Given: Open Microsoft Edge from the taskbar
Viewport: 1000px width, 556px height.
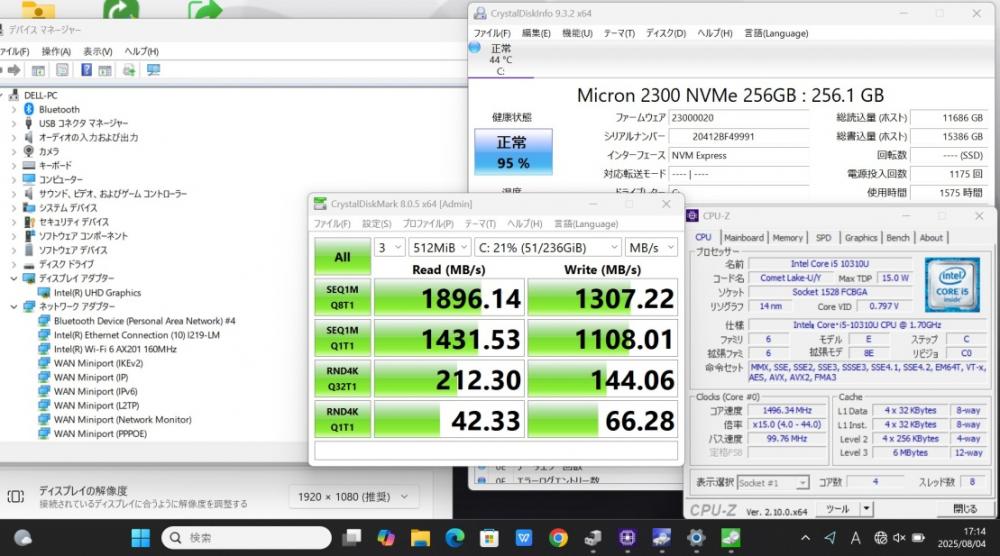Looking at the screenshot, I should [455, 538].
